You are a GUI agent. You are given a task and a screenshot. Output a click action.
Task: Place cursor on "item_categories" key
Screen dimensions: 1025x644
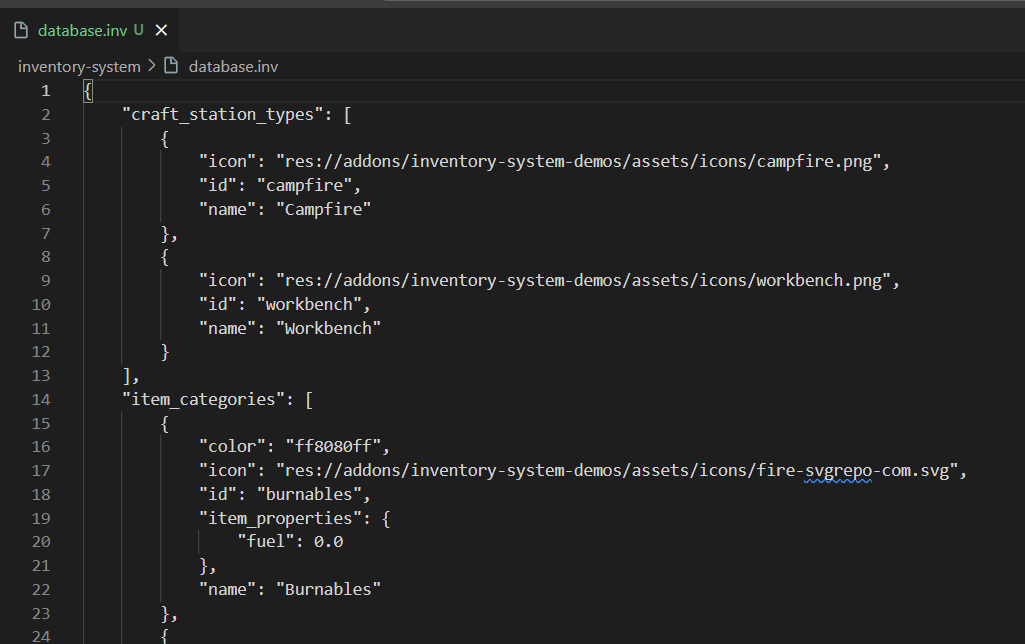(203, 399)
